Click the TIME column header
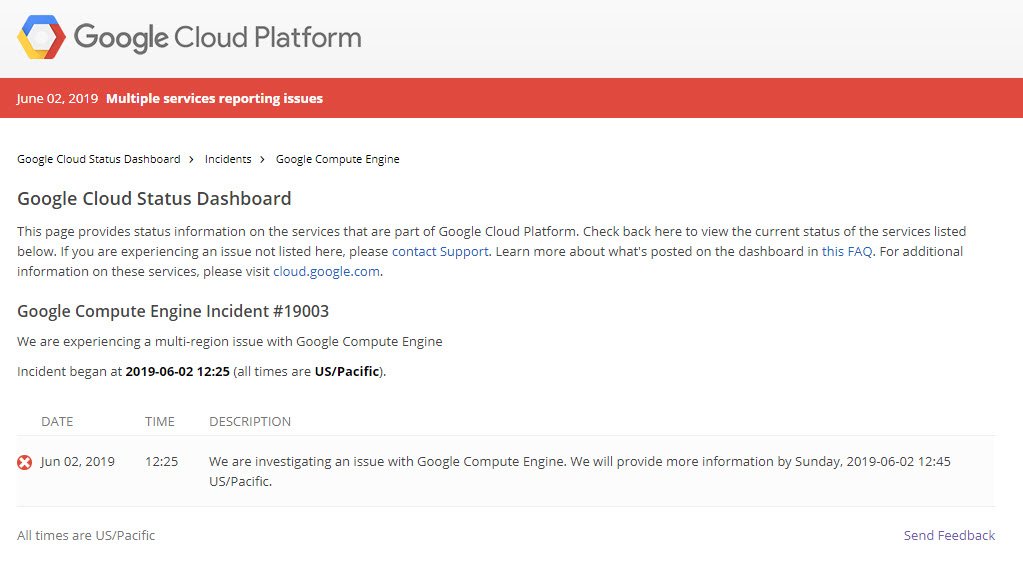Viewport: 1023px width, 567px height. click(x=160, y=421)
